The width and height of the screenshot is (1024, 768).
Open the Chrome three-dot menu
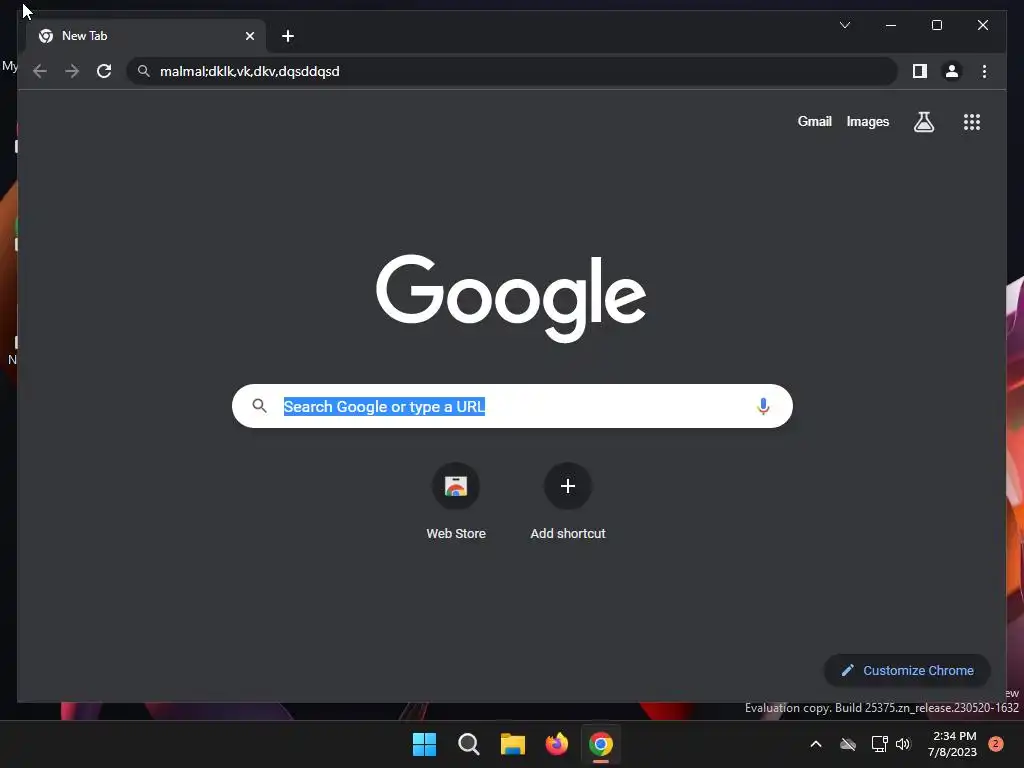(984, 71)
